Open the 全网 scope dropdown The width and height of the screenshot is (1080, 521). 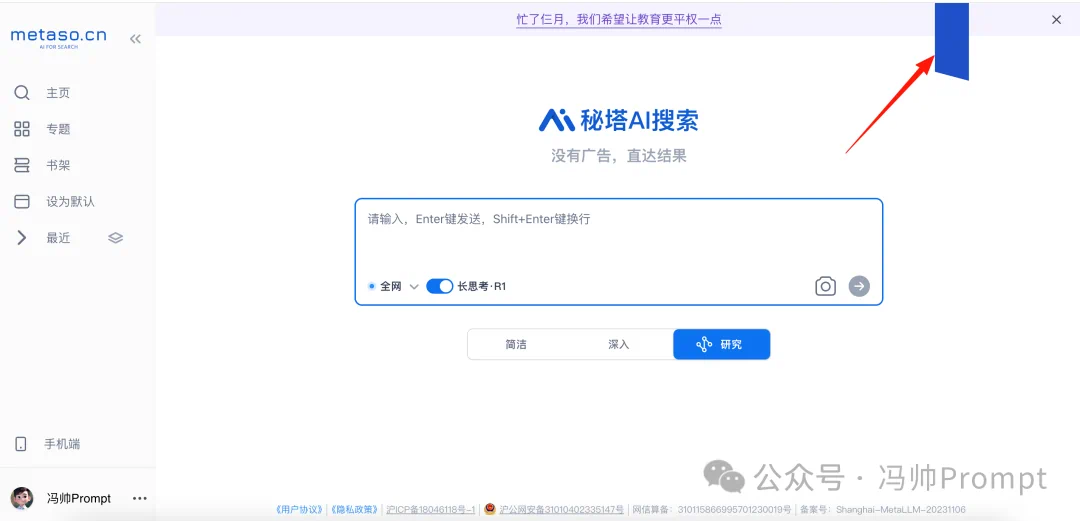click(393, 286)
